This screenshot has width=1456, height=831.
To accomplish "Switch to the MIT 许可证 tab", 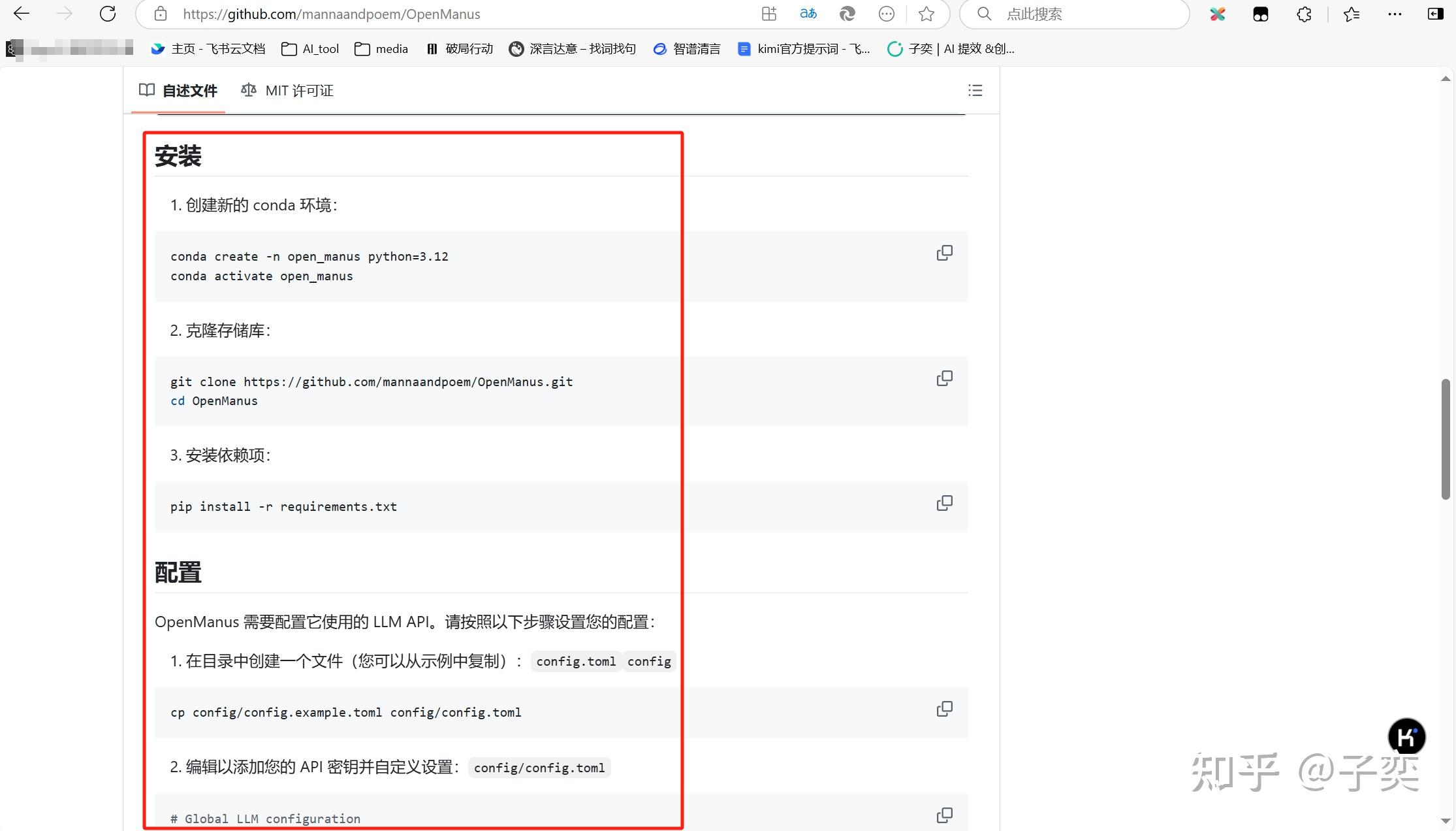I will point(299,90).
